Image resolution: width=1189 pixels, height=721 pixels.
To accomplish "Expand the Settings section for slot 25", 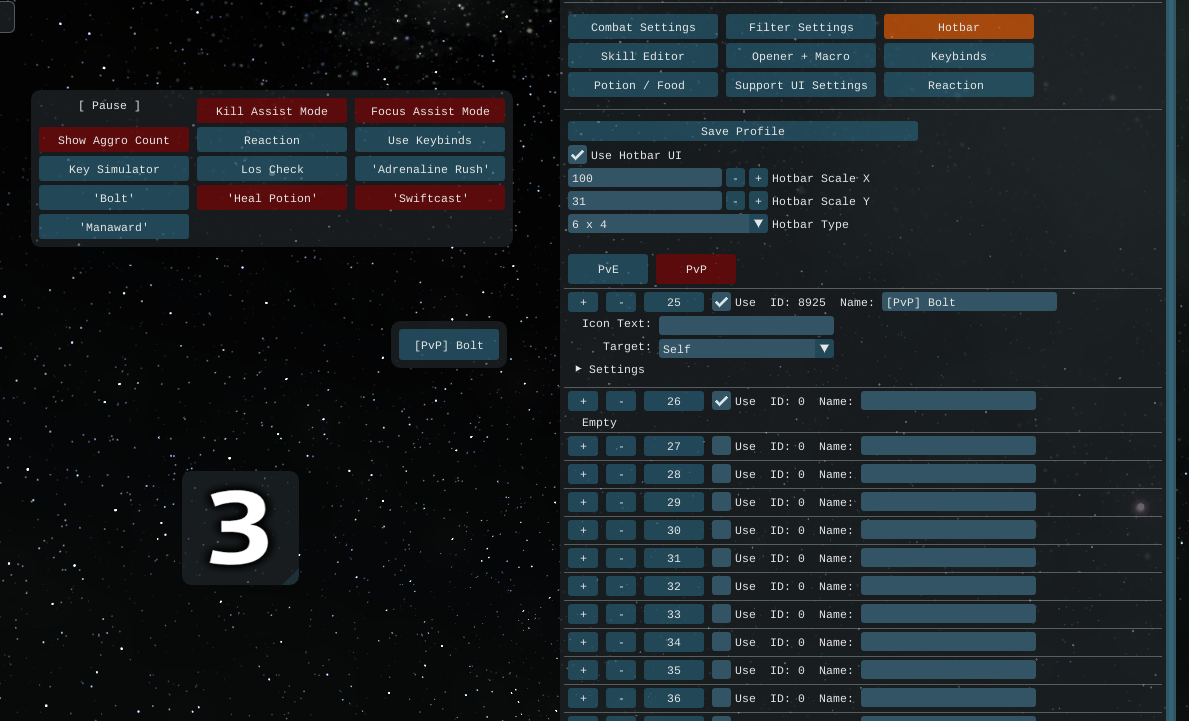I will pos(579,369).
